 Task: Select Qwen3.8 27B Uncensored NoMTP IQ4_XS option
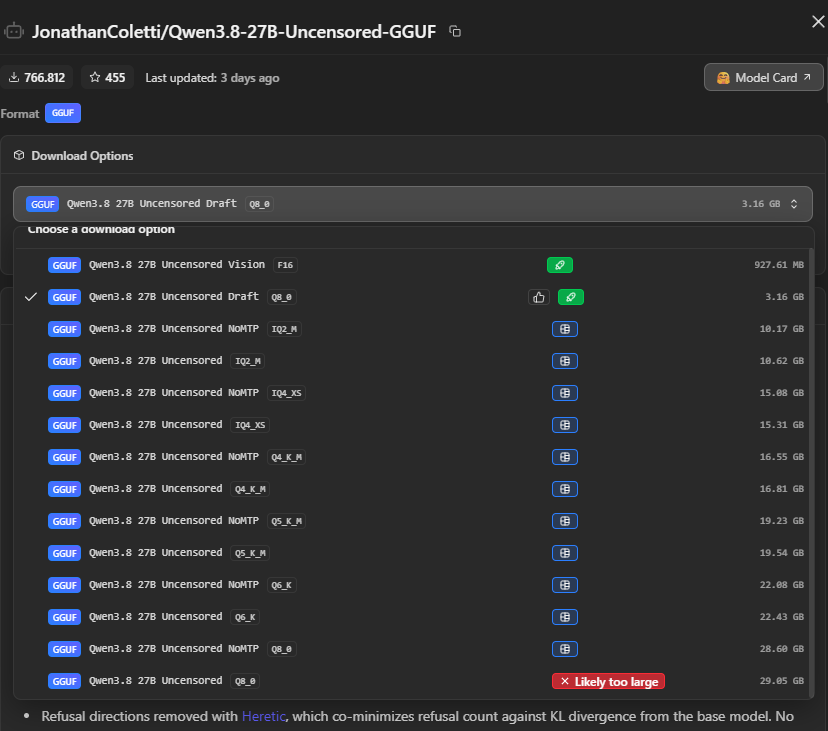(x=415, y=393)
